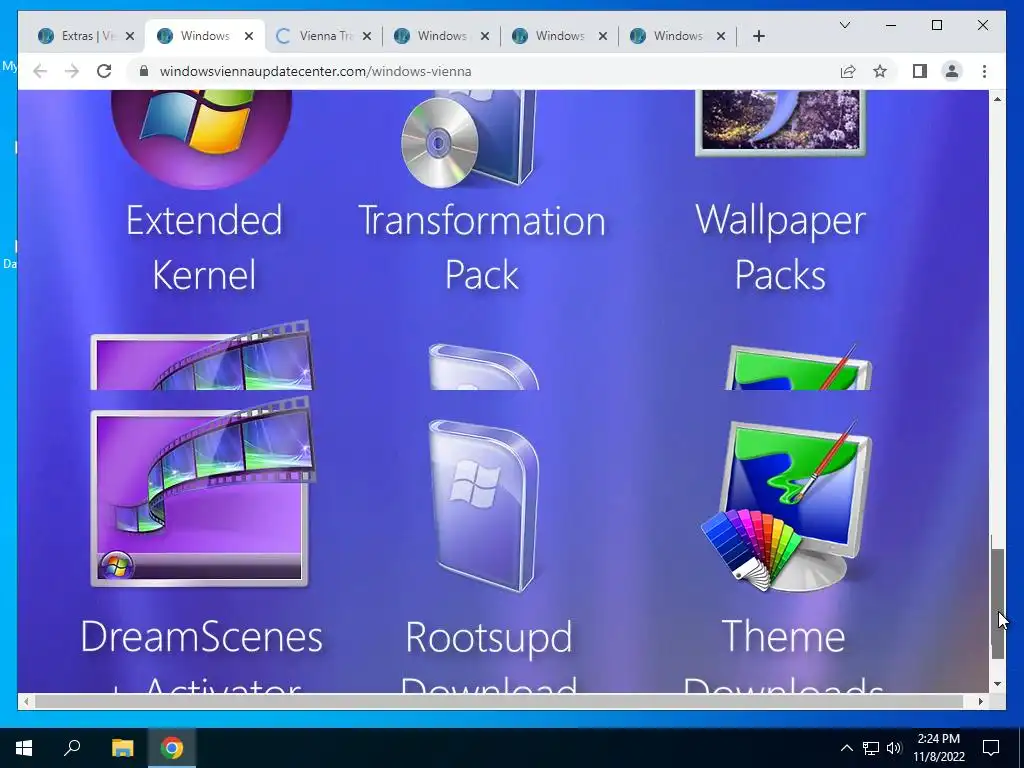This screenshot has width=1024, height=768.
Task: Click the horizontal scrollbar left arrow
Action: pyautogui.click(x=26, y=701)
